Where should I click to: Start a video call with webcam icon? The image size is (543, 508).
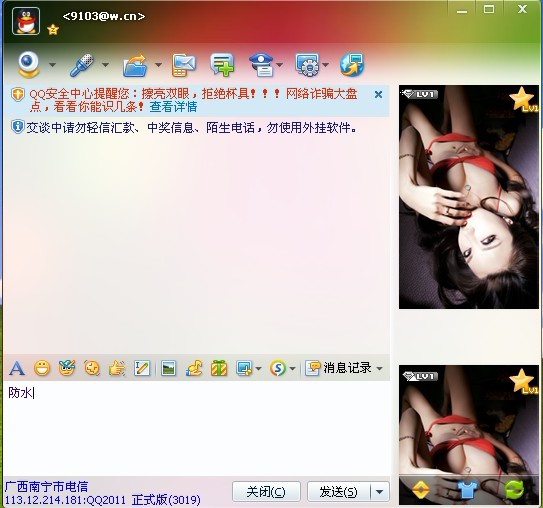click(29, 64)
